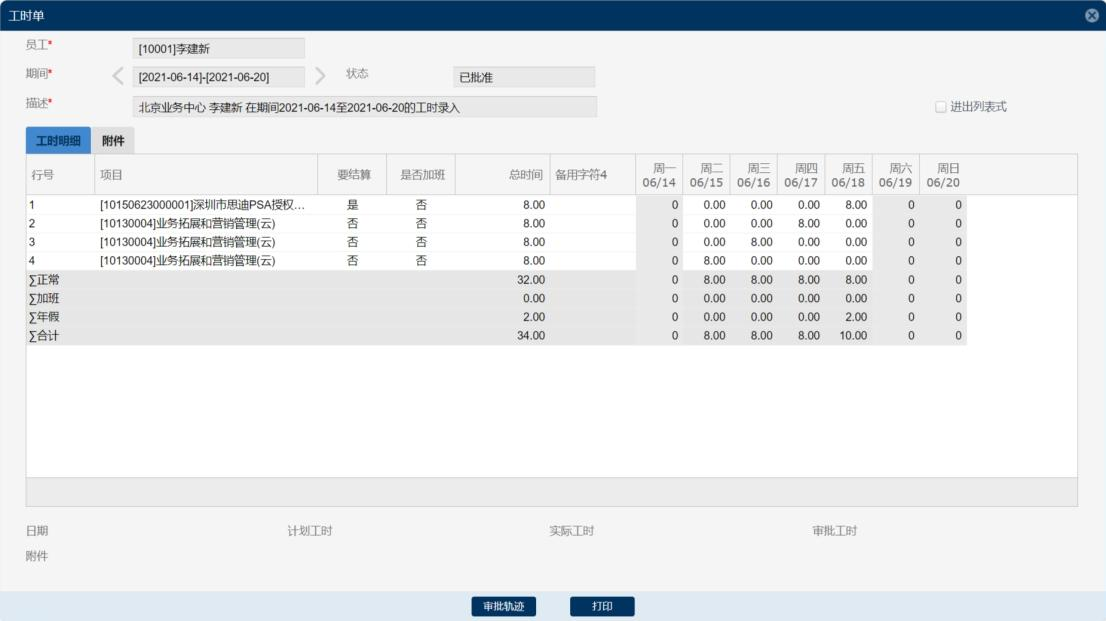The image size is (1106, 621).
Task: Sort by the 项目 column header
Action: click(206, 175)
